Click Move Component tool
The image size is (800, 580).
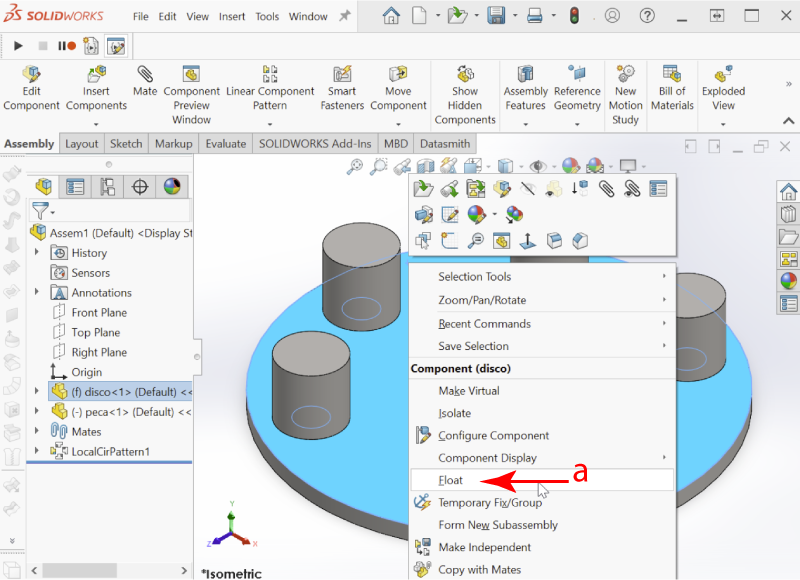(x=398, y=88)
